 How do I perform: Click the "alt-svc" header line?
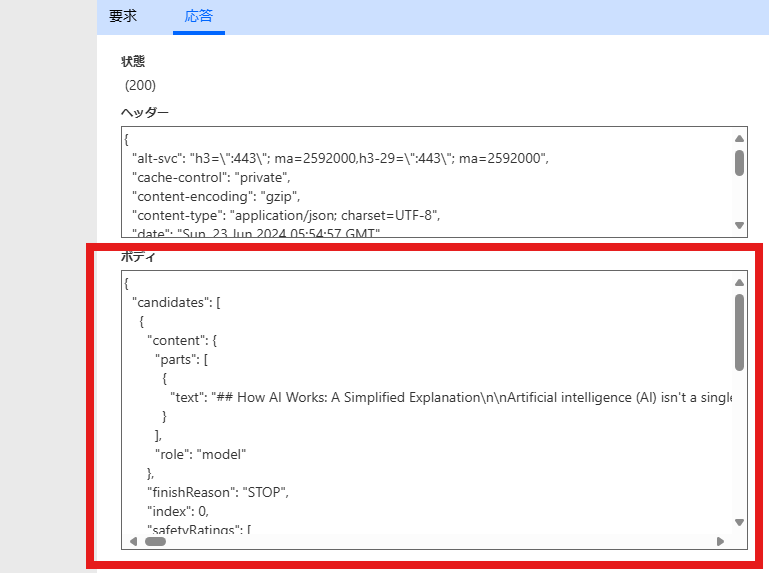[x=340, y=158]
